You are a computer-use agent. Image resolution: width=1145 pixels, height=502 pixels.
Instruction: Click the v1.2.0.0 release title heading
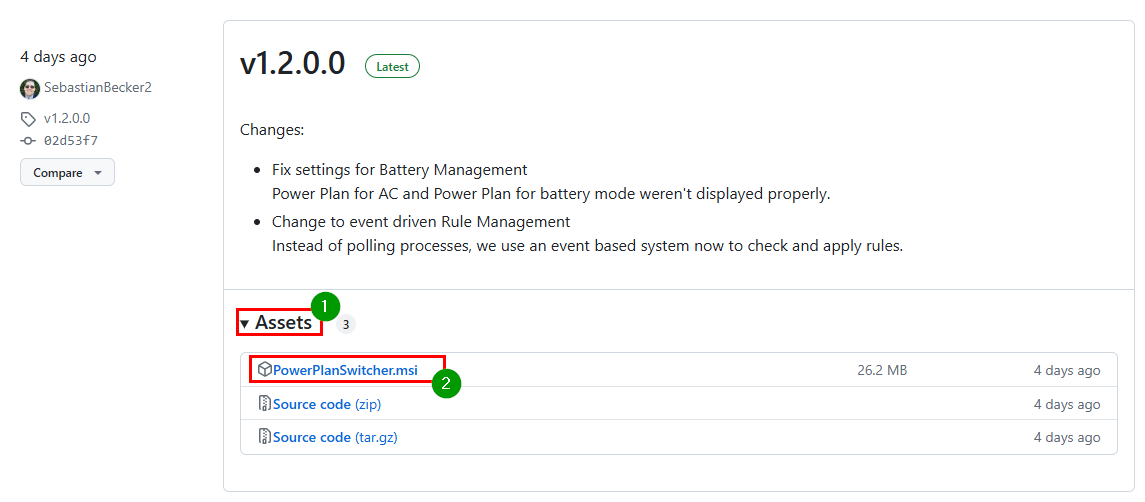[292, 64]
